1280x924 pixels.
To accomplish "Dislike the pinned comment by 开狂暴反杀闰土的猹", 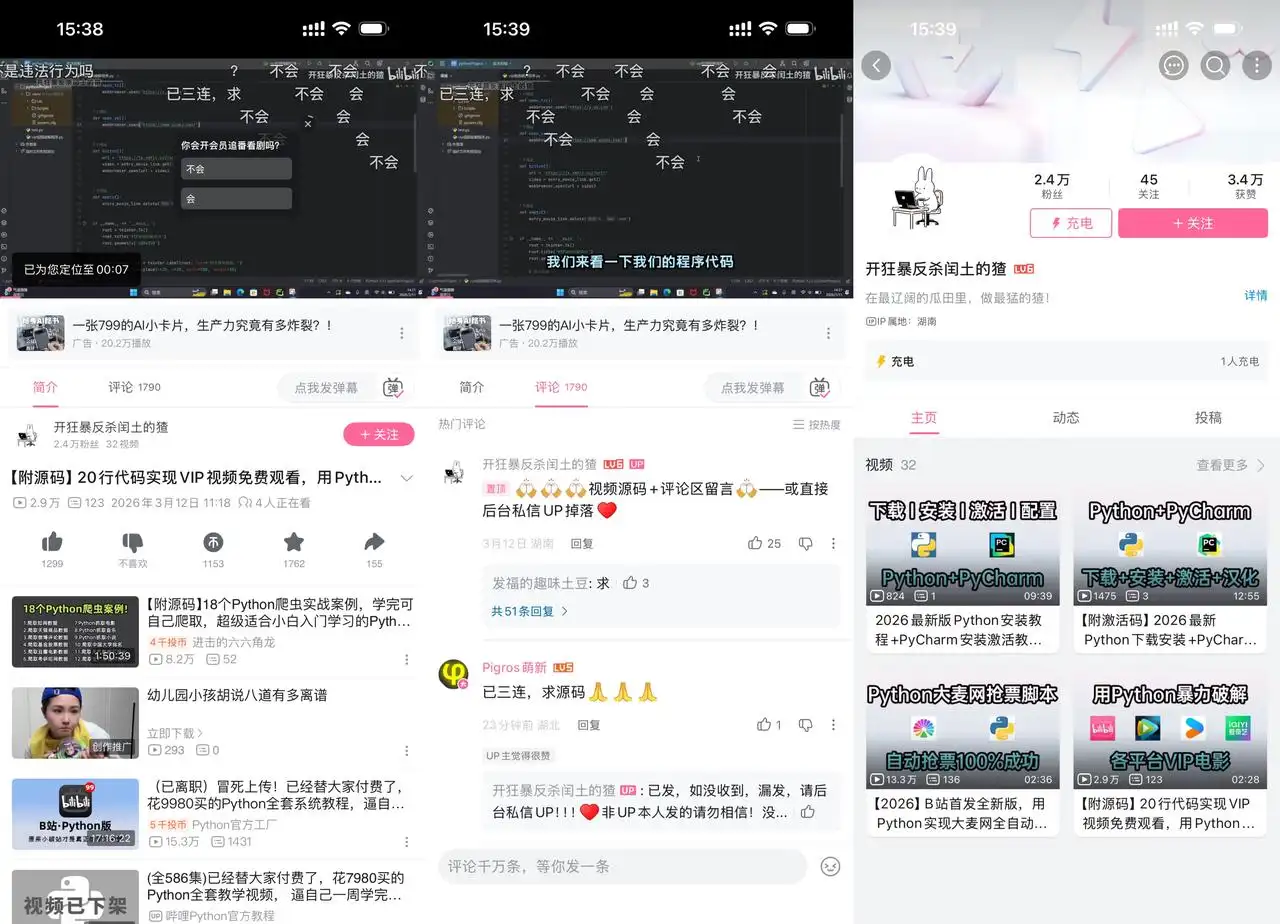I will point(805,543).
